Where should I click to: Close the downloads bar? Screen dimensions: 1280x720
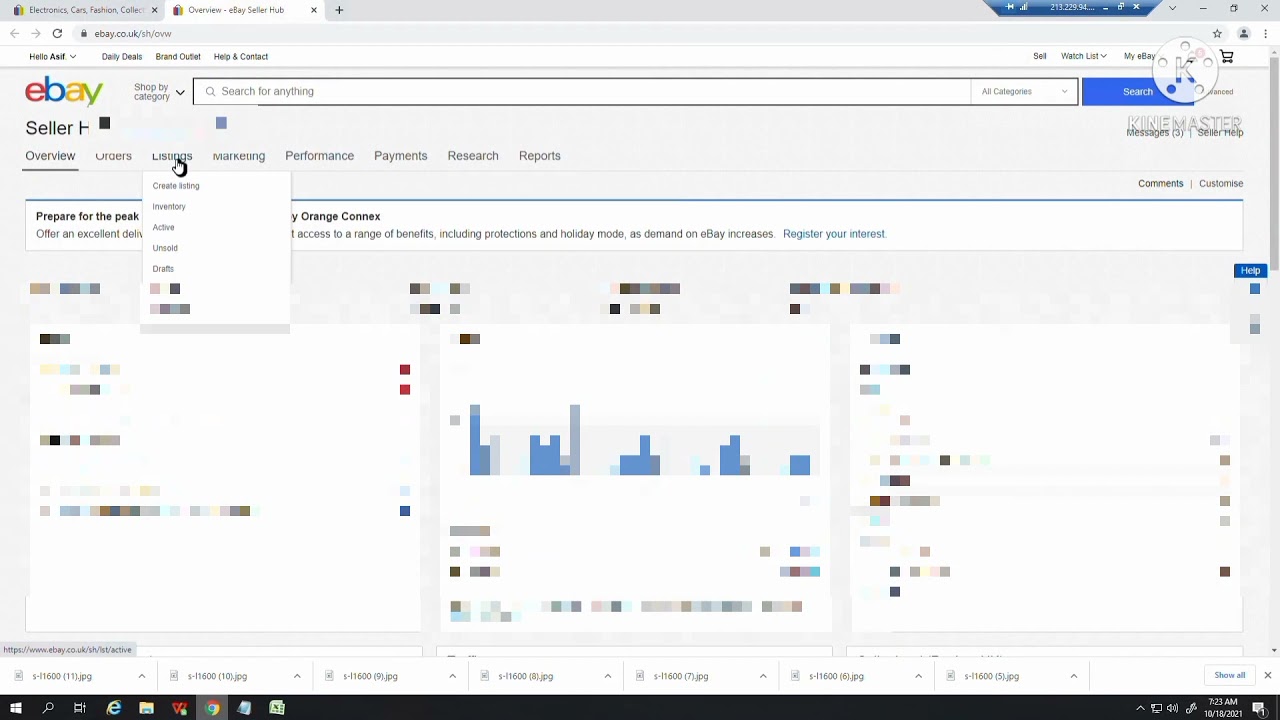(1267, 675)
